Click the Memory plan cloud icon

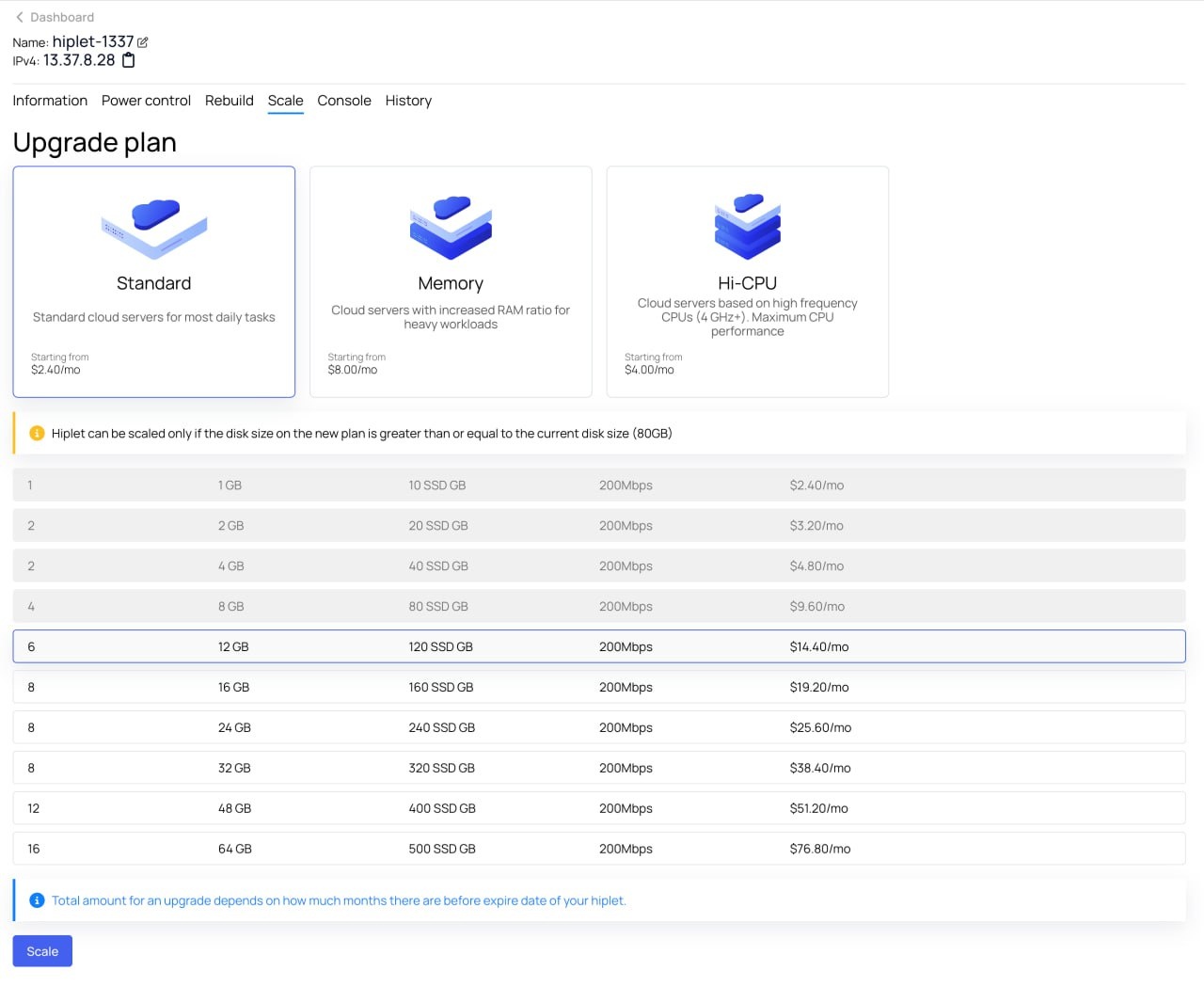click(x=451, y=228)
